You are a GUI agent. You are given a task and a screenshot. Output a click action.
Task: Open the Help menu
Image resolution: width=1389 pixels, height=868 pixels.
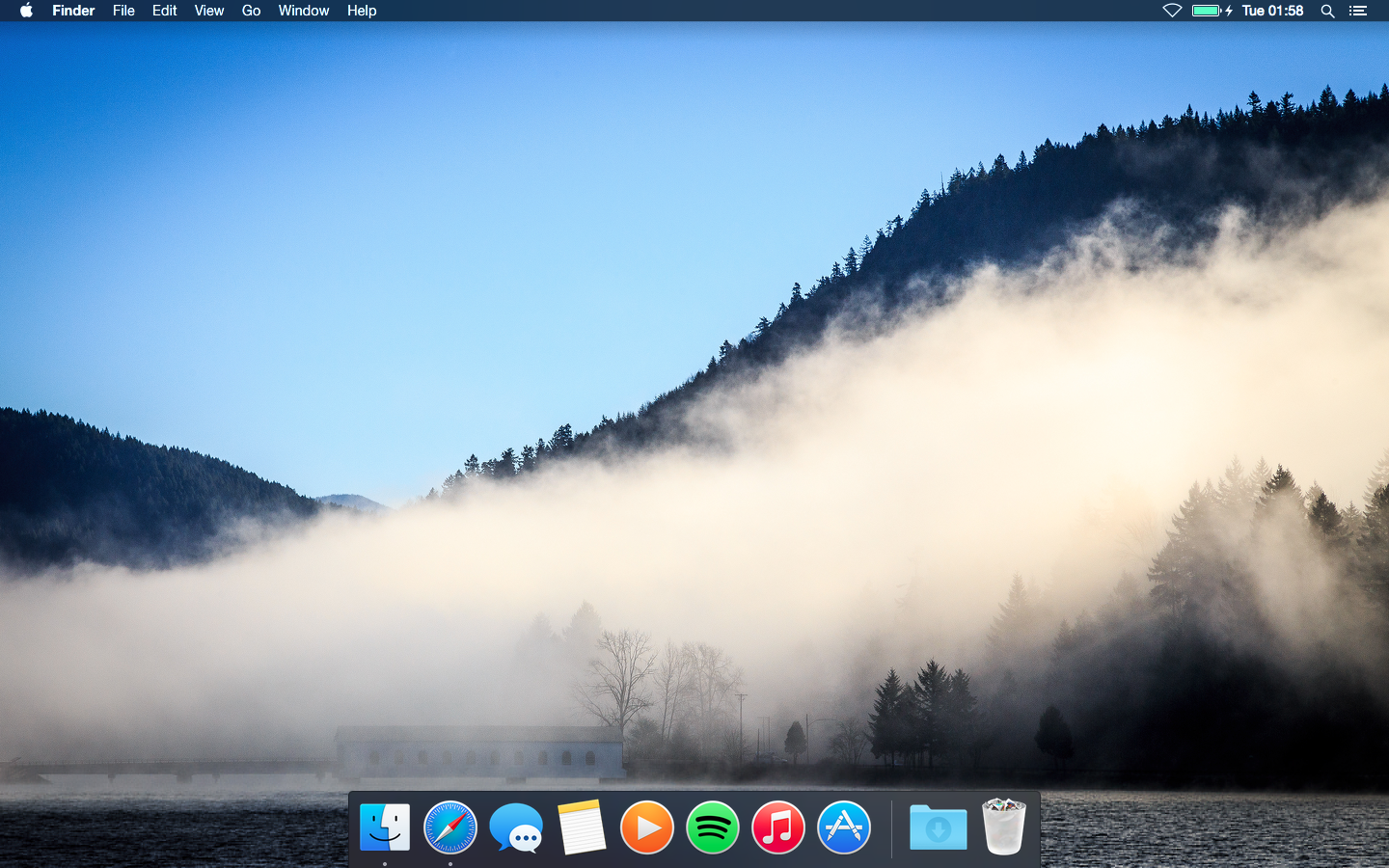[x=362, y=11]
